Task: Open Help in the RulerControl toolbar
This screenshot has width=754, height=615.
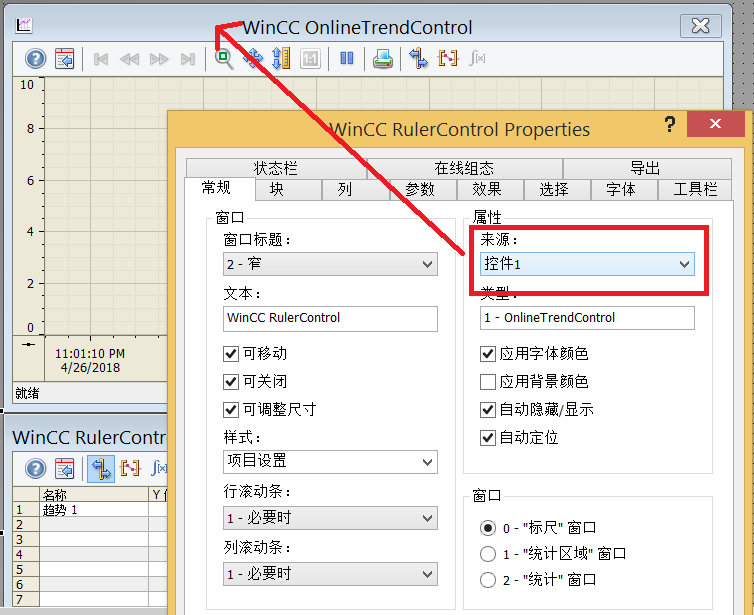Action: pos(36,468)
